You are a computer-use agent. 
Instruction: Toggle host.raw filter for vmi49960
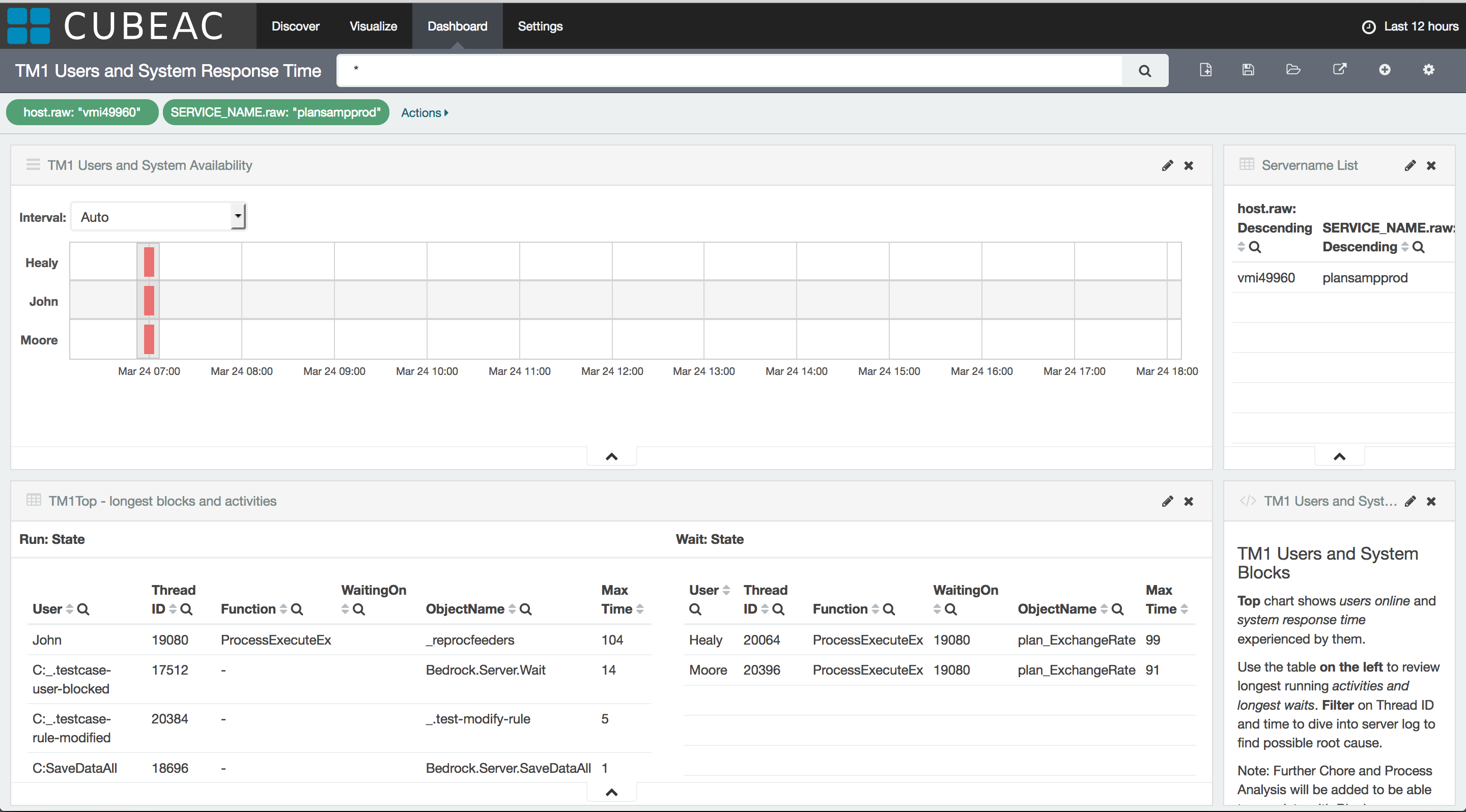click(x=83, y=112)
